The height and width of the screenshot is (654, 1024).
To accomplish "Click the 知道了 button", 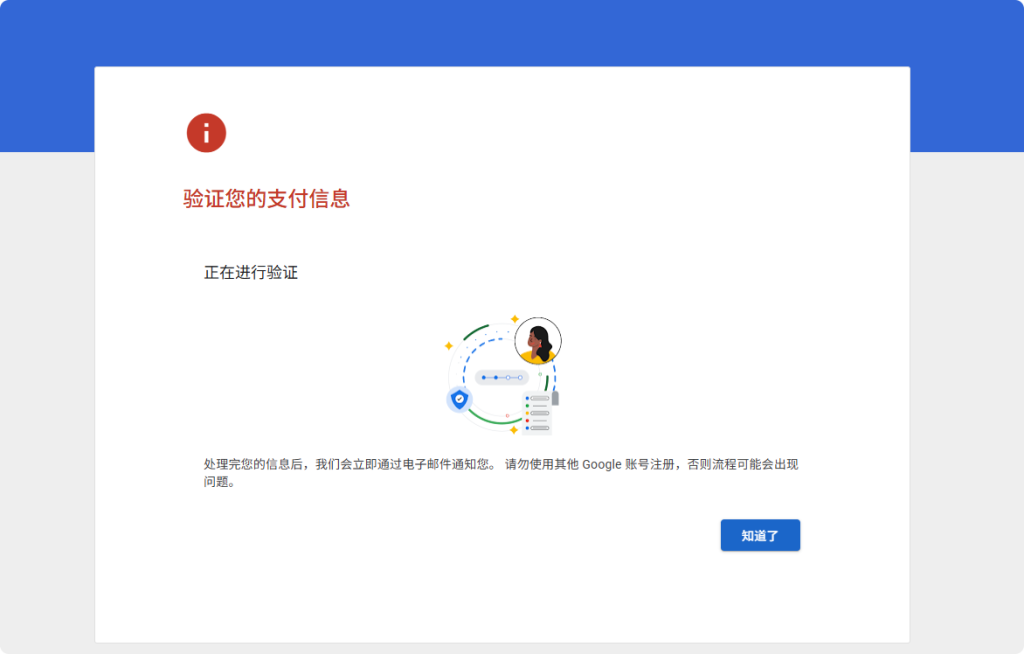I will point(760,535).
